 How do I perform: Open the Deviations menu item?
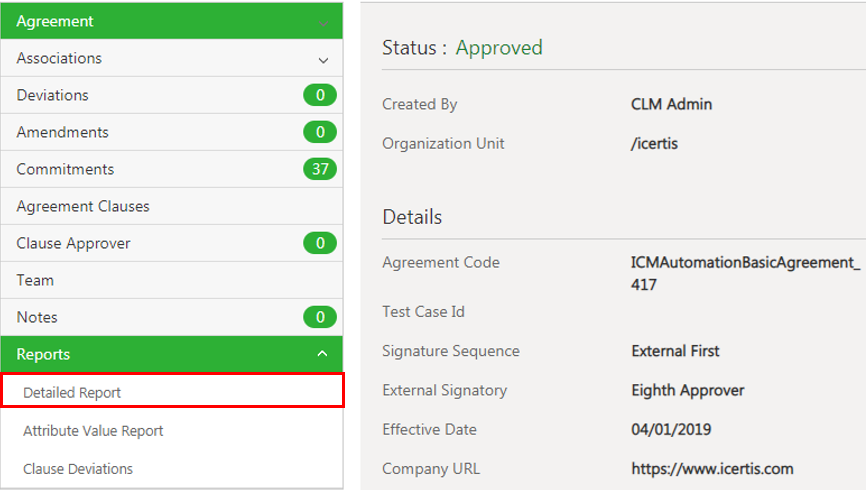[53, 95]
